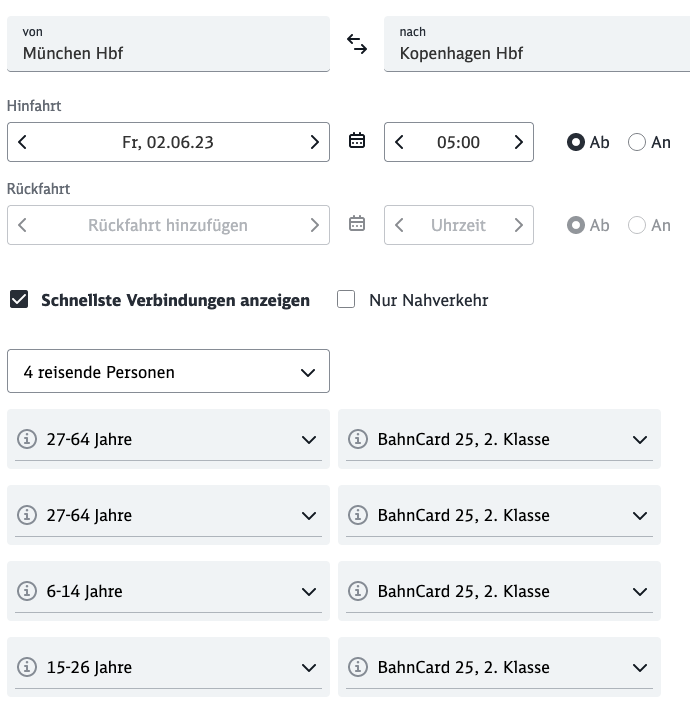Increase departure time from 05:00
Image resolution: width=690 pixels, height=708 pixels.
click(x=518, y=142)
